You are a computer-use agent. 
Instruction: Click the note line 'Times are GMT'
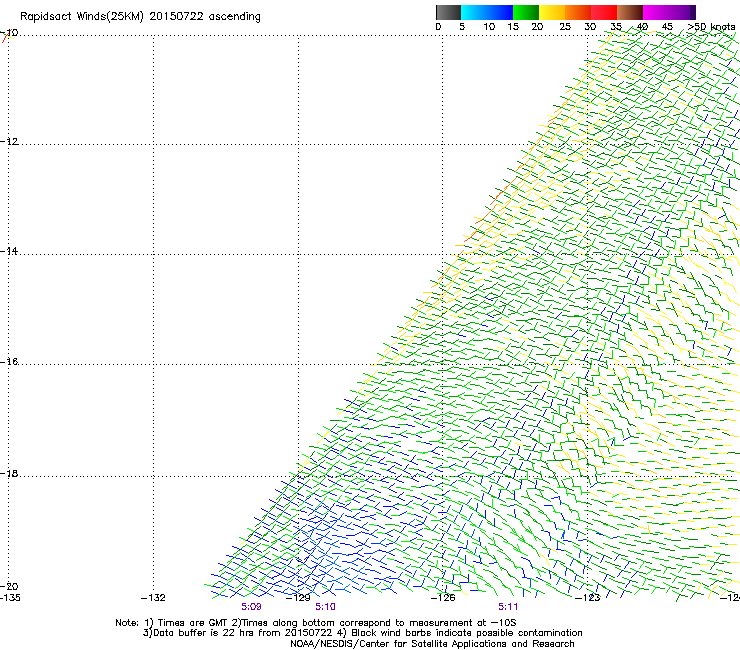[x=192, y=623]
